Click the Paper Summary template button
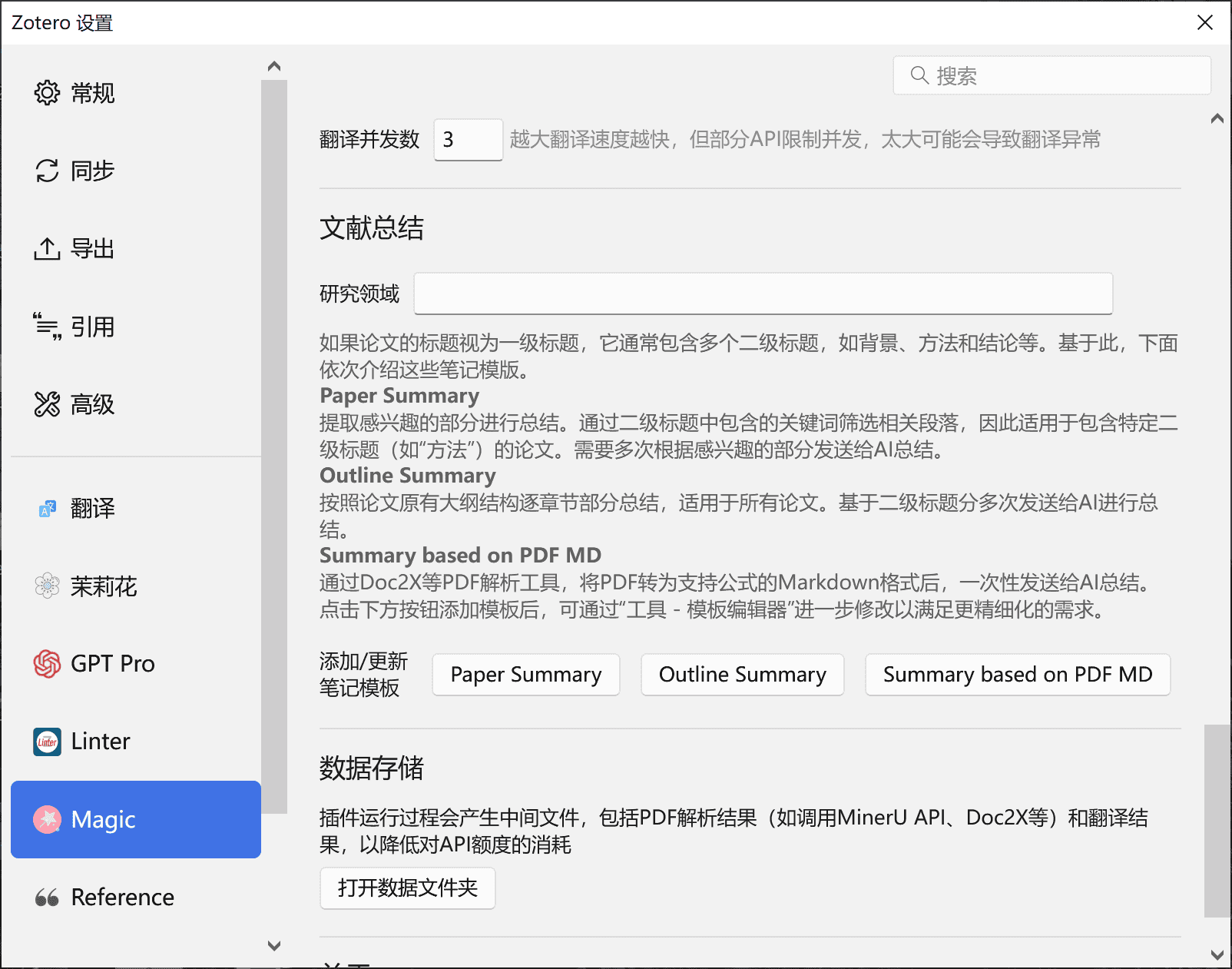The width and height of the screenshot is (1232, 969). point(525,674)
